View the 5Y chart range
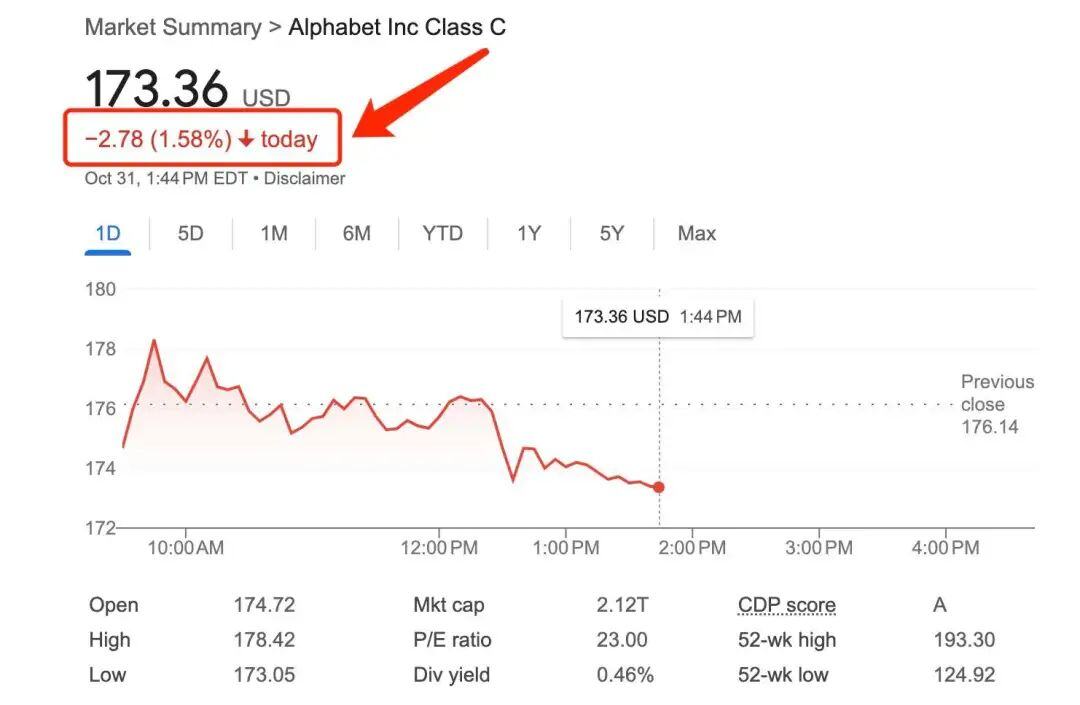The width and height of the screenshot is (1080, 705). point(612,234)
